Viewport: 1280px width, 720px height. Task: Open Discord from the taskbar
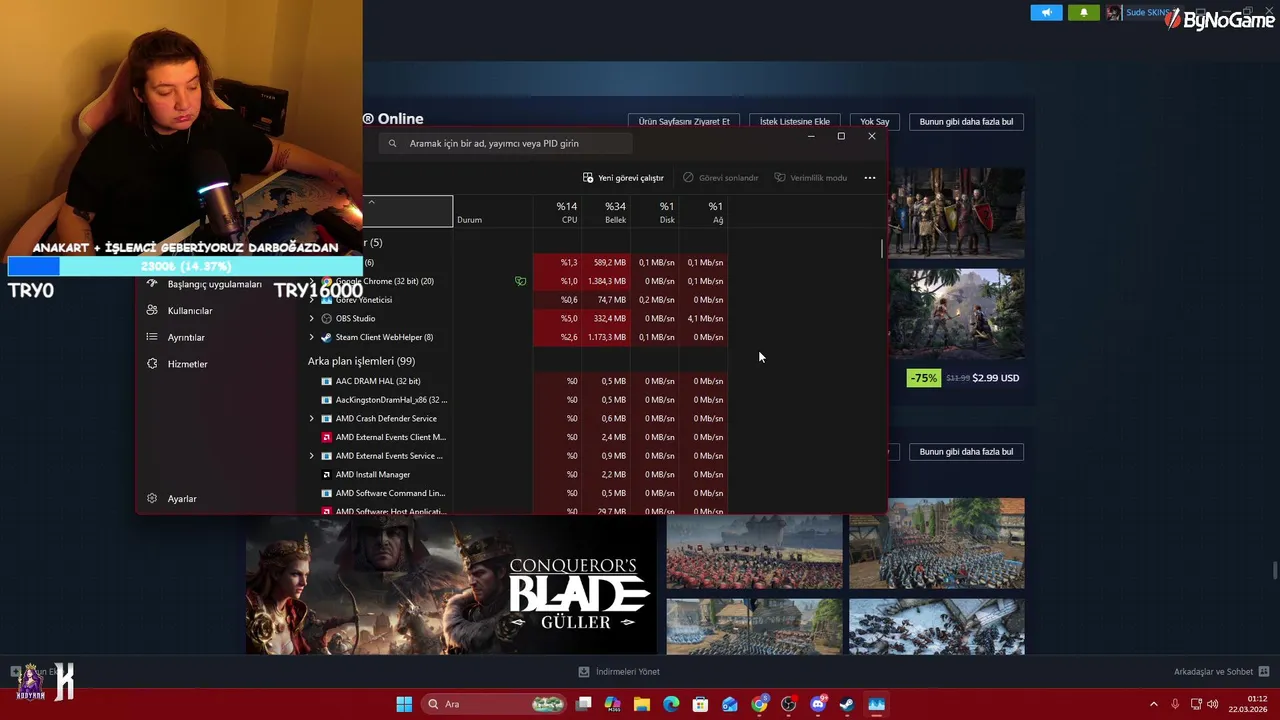tap(818, 704)
